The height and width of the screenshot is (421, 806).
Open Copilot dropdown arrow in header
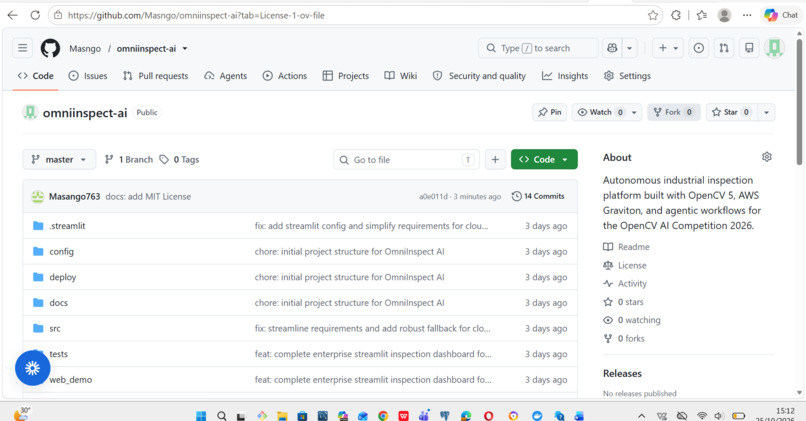coord(629,48)
